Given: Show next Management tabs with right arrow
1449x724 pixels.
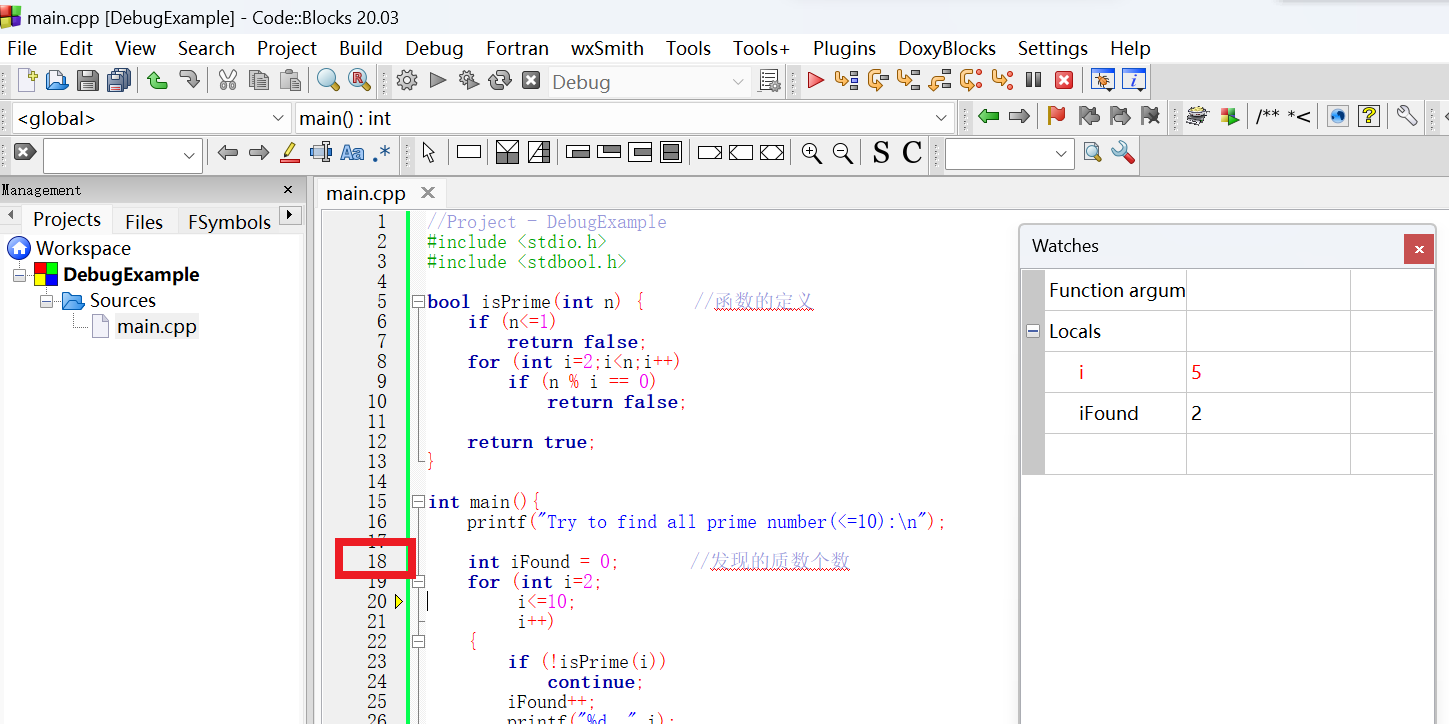Looking at the screenshot, I should click(x=290, y=214).
